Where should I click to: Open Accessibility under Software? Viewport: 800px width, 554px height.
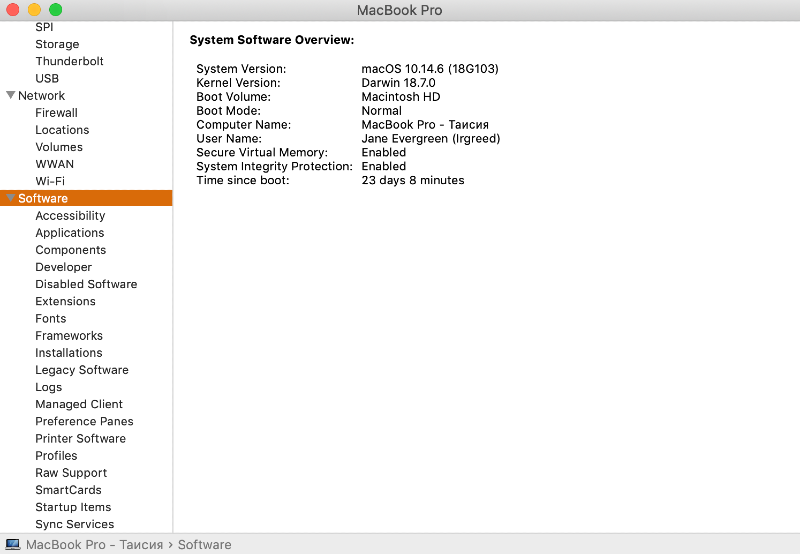pos(70,216)
